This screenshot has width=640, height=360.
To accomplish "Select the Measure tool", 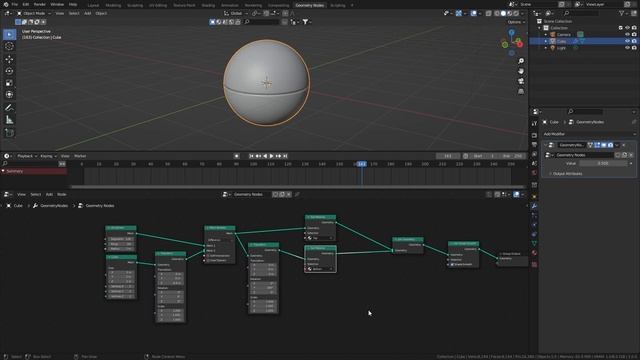I will 9,120.
